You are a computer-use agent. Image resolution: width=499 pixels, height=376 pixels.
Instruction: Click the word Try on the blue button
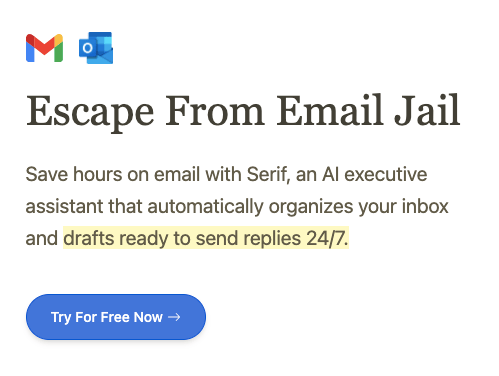tap(61, 318)
